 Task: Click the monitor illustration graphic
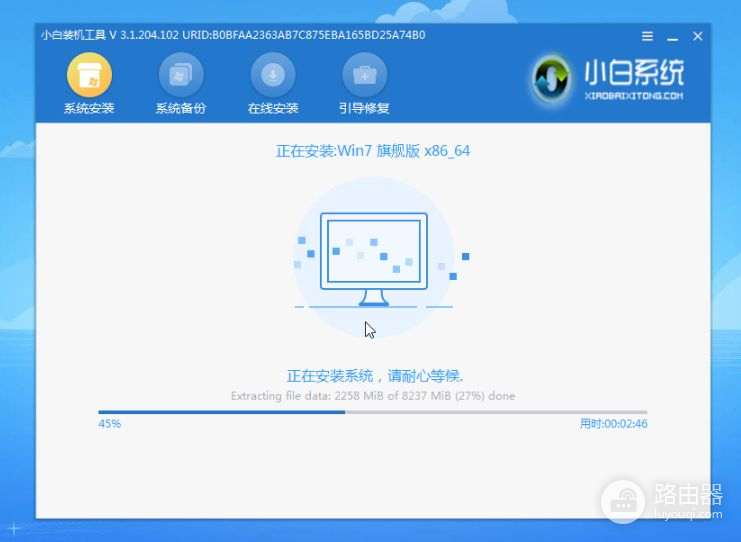pyautogui.click(x=374, y=259)
